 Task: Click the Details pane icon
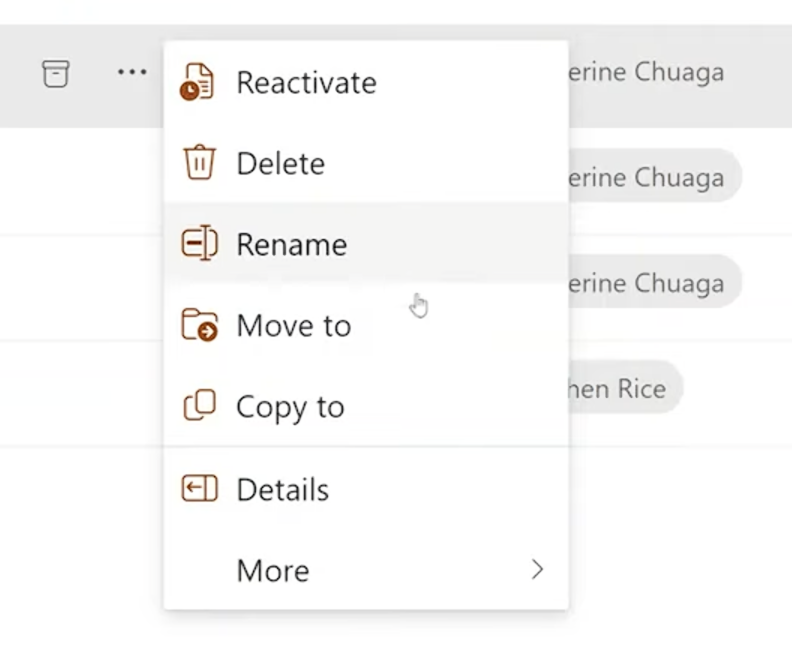(x=200, y=488)
